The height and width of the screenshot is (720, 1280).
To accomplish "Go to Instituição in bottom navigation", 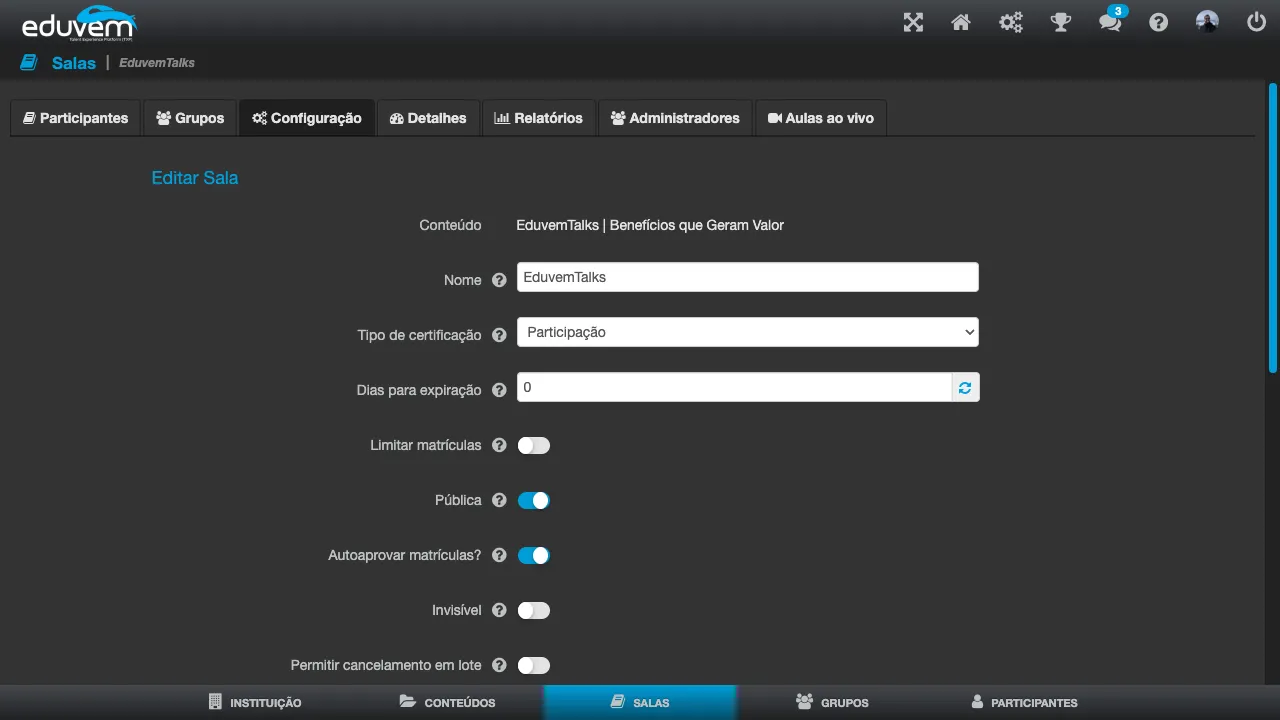I will tap(255, 702).
